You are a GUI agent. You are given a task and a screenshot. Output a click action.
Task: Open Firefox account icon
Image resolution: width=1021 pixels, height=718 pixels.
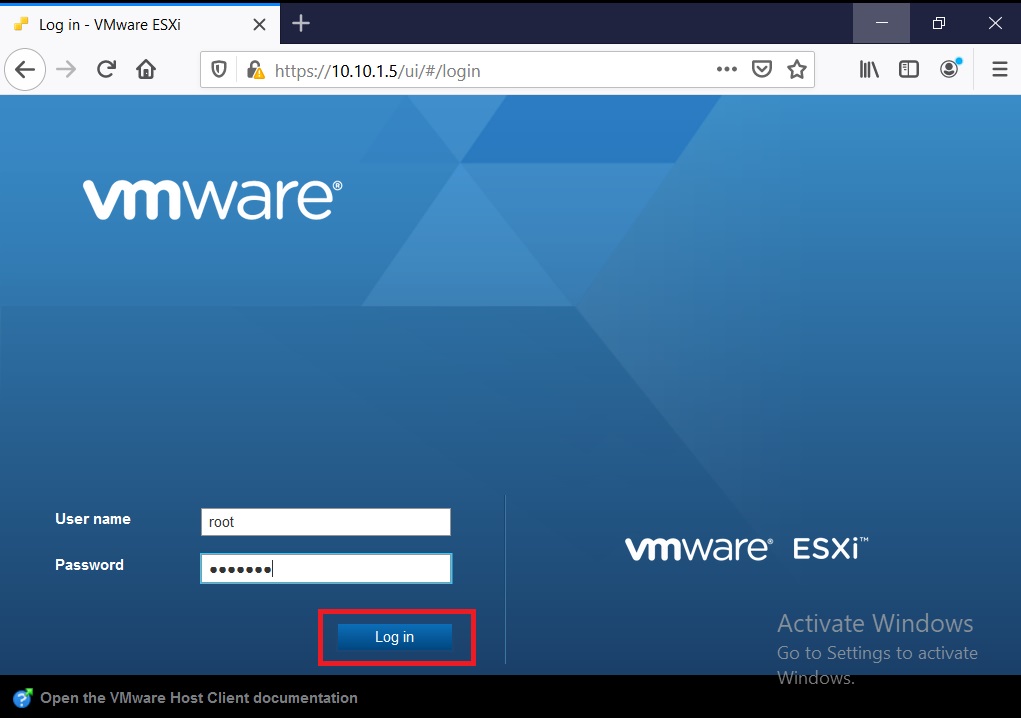(x=949, y=69)
